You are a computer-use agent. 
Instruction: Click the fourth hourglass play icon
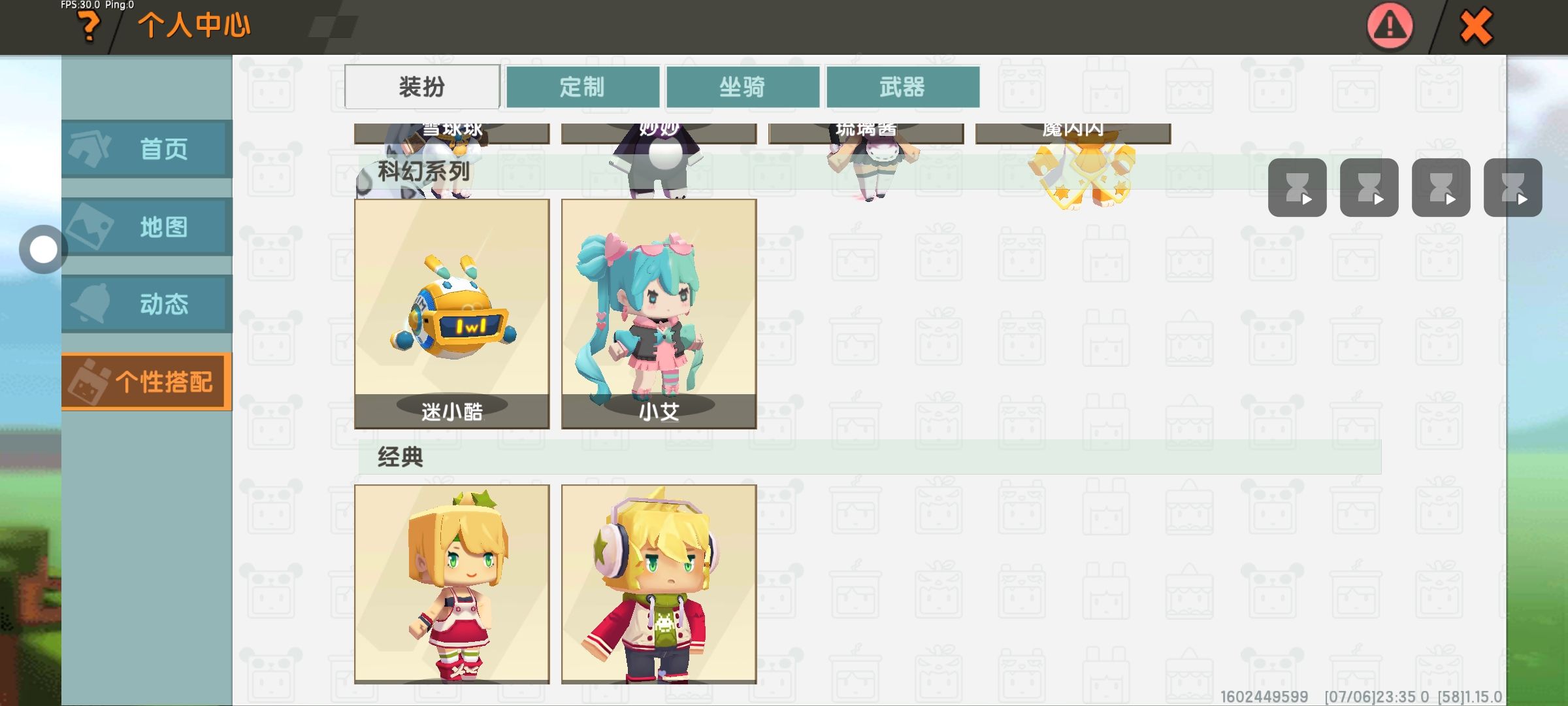point(1512,187)
